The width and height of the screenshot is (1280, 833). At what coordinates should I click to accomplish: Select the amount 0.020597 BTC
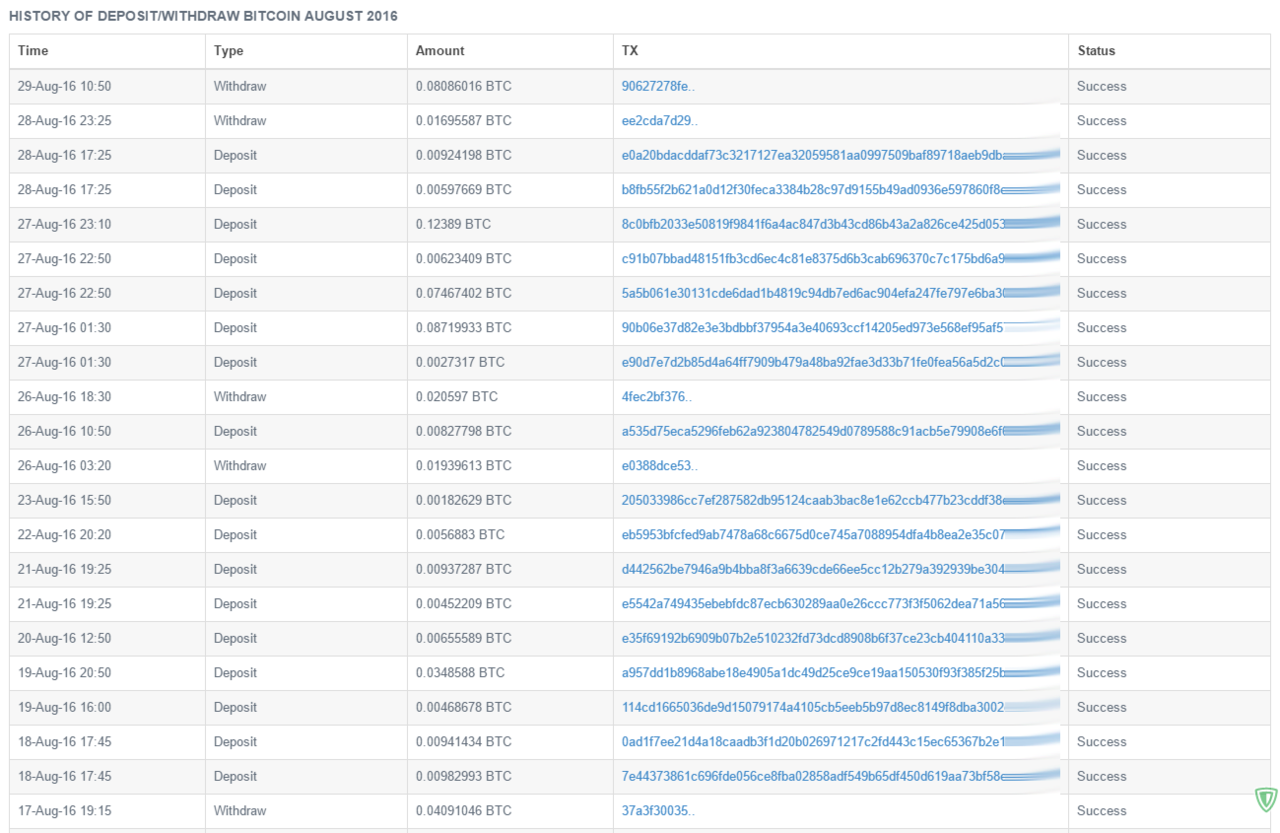pos(456,397)
